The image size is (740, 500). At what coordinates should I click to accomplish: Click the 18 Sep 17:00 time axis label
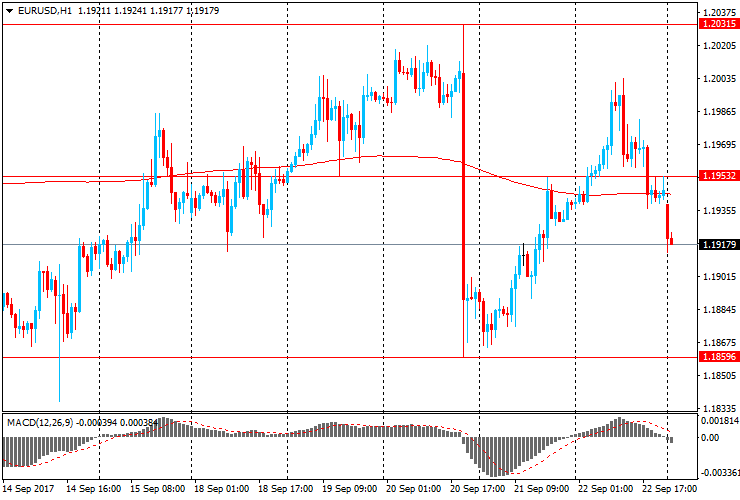coord(285,489)
